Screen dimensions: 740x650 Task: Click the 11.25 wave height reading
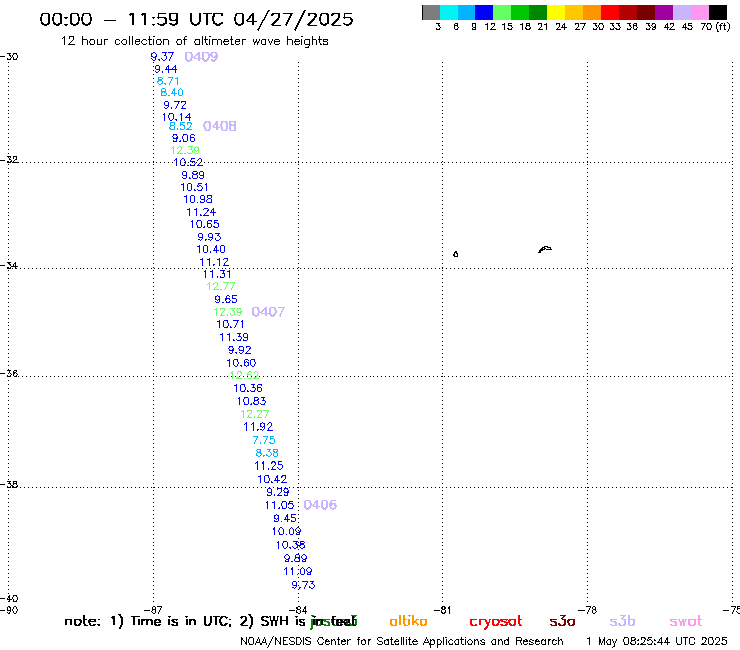coord(269,466)
